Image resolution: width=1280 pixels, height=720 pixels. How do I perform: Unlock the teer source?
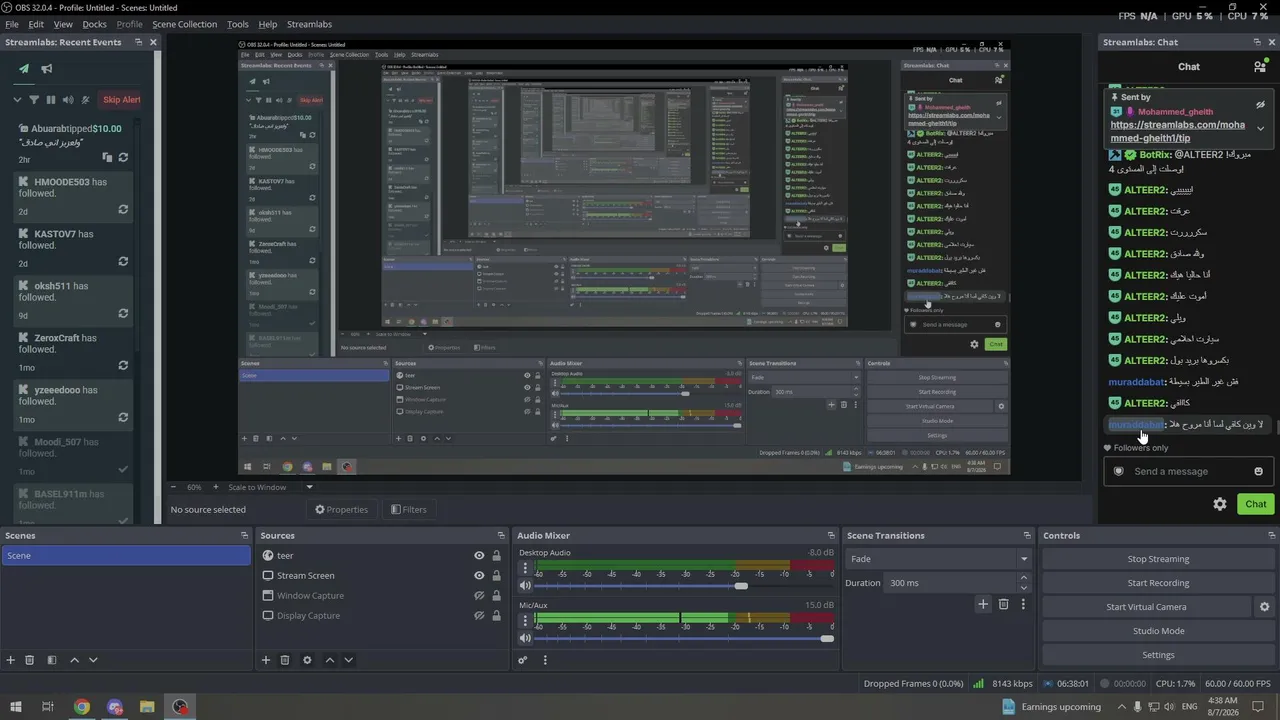[x=496, y=556]
